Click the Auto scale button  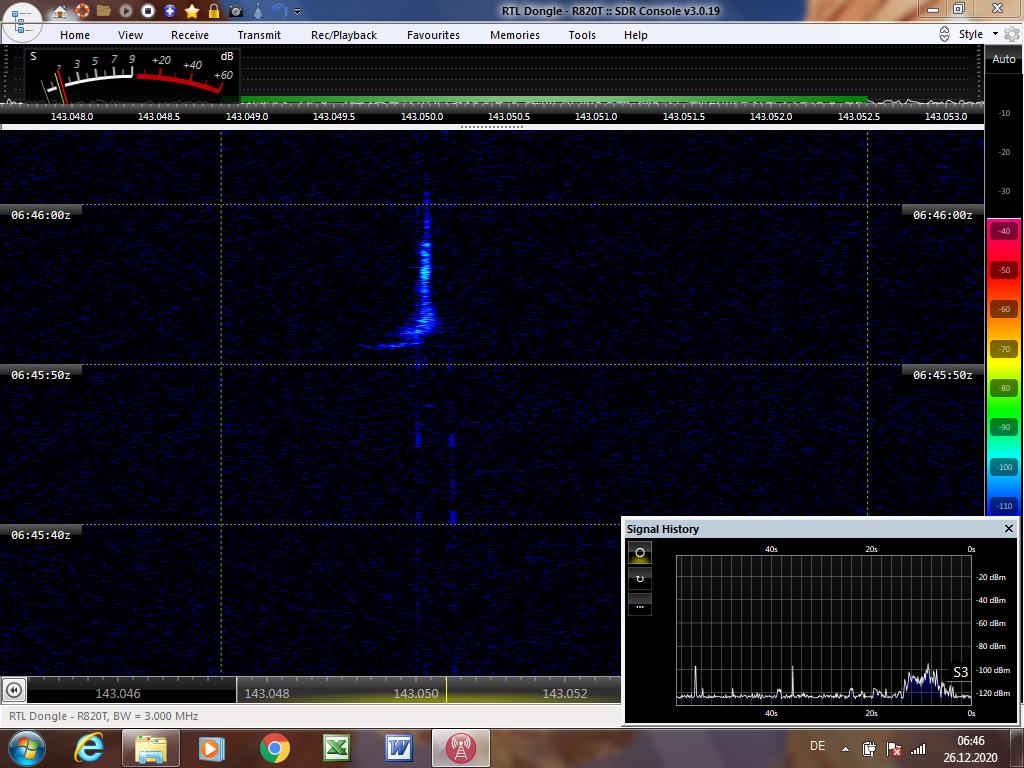click(1004, 59)
